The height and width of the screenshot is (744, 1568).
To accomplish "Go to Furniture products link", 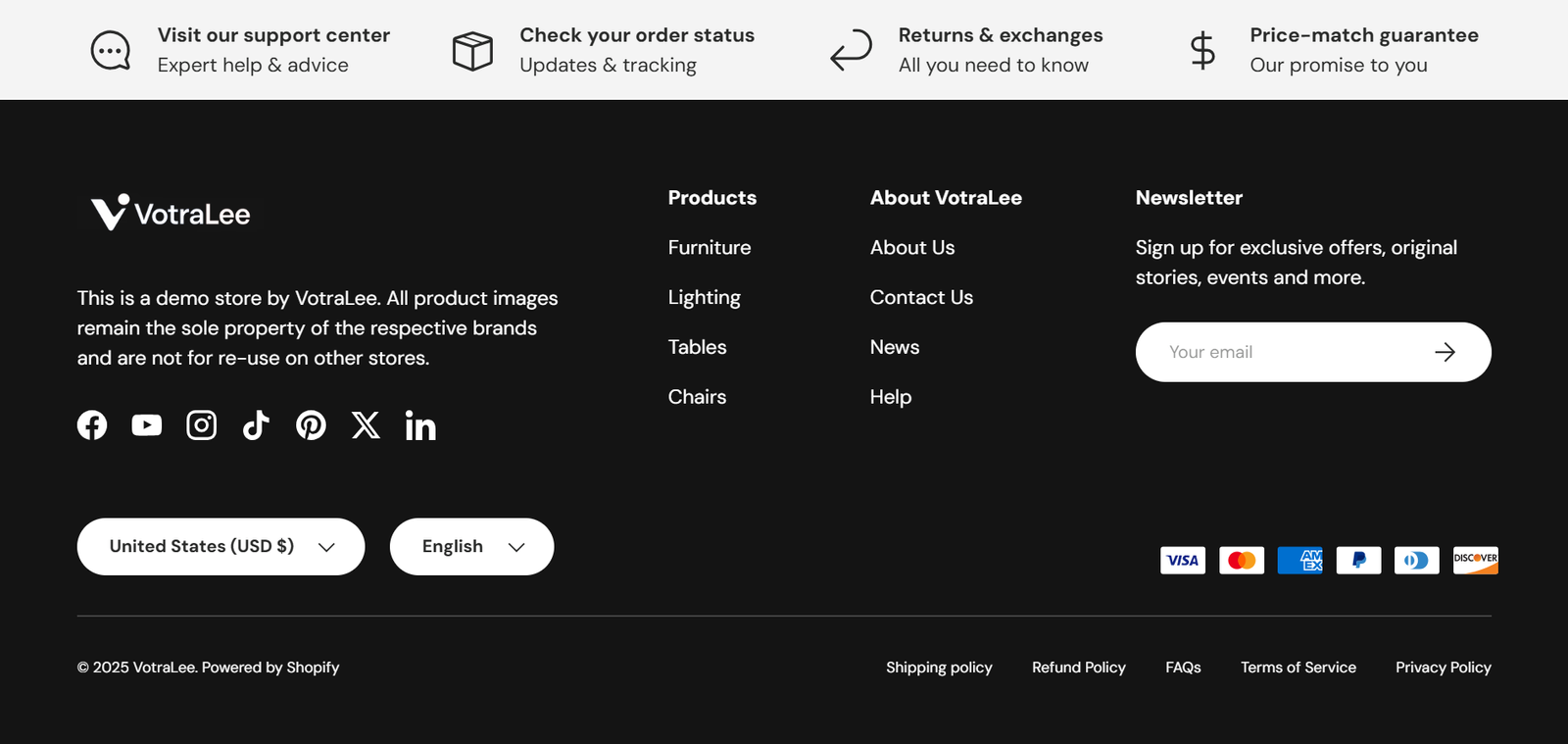I will [710, 248].
